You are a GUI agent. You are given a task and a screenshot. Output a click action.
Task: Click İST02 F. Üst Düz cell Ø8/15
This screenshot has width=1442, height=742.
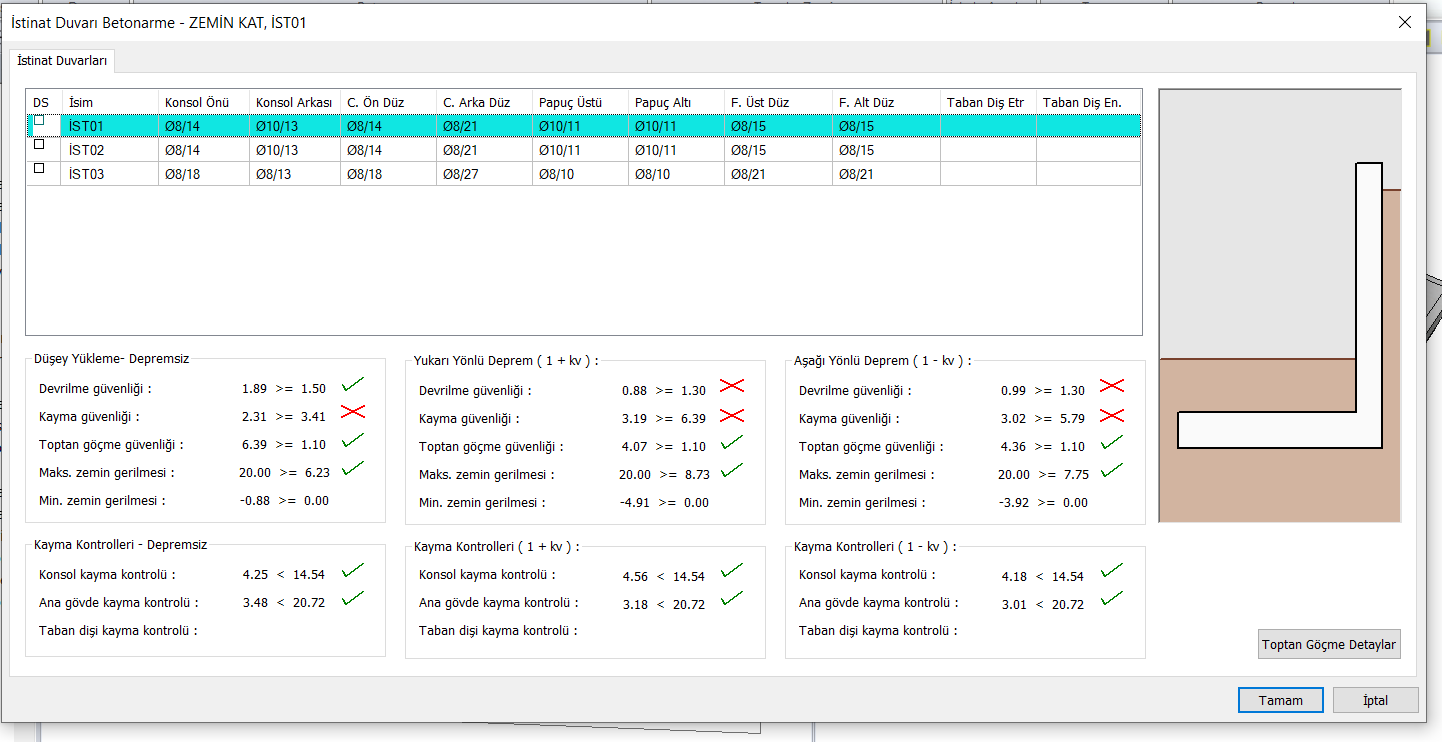coord(778,150)
